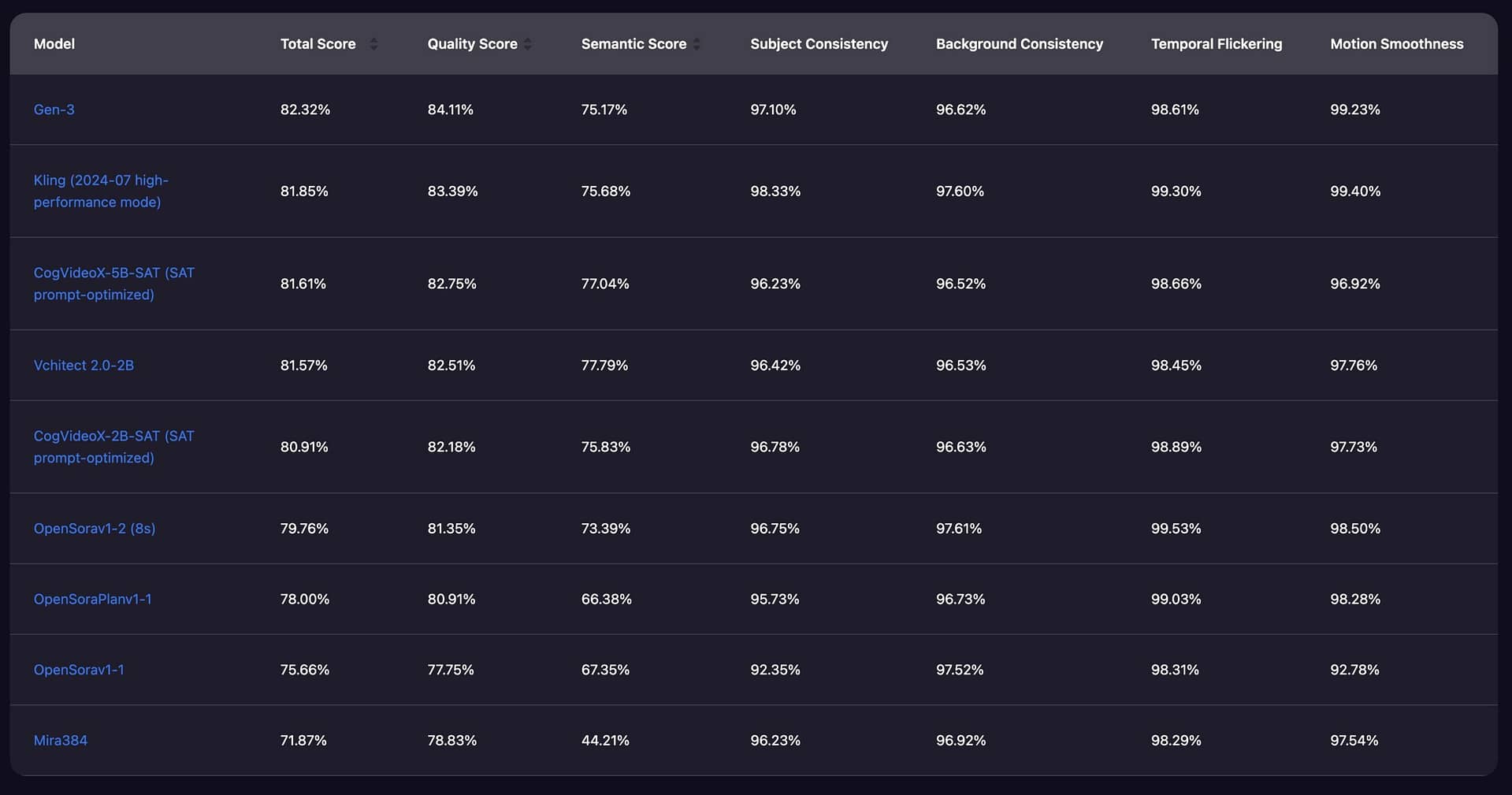This screenshot has height=795, width=1512.
Task: Open the OpenSoraPlanv1-1 model link
Action: tap(93, 599)
